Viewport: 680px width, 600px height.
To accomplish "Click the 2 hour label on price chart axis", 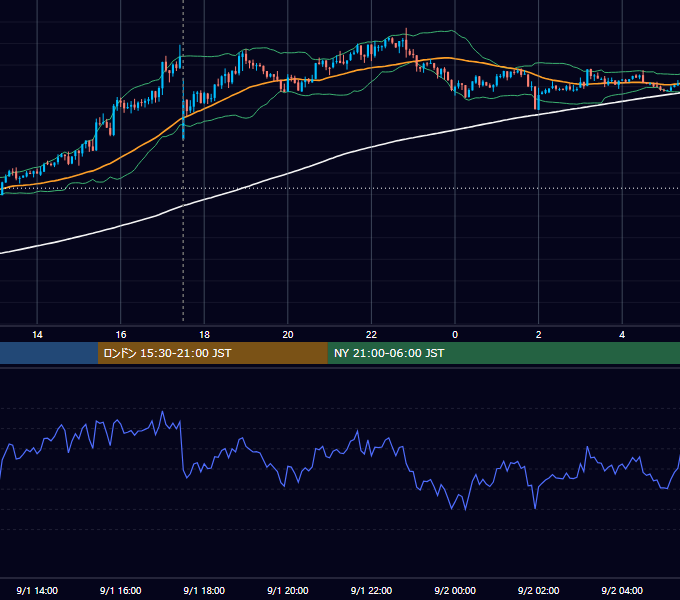I will click(539, 335).
